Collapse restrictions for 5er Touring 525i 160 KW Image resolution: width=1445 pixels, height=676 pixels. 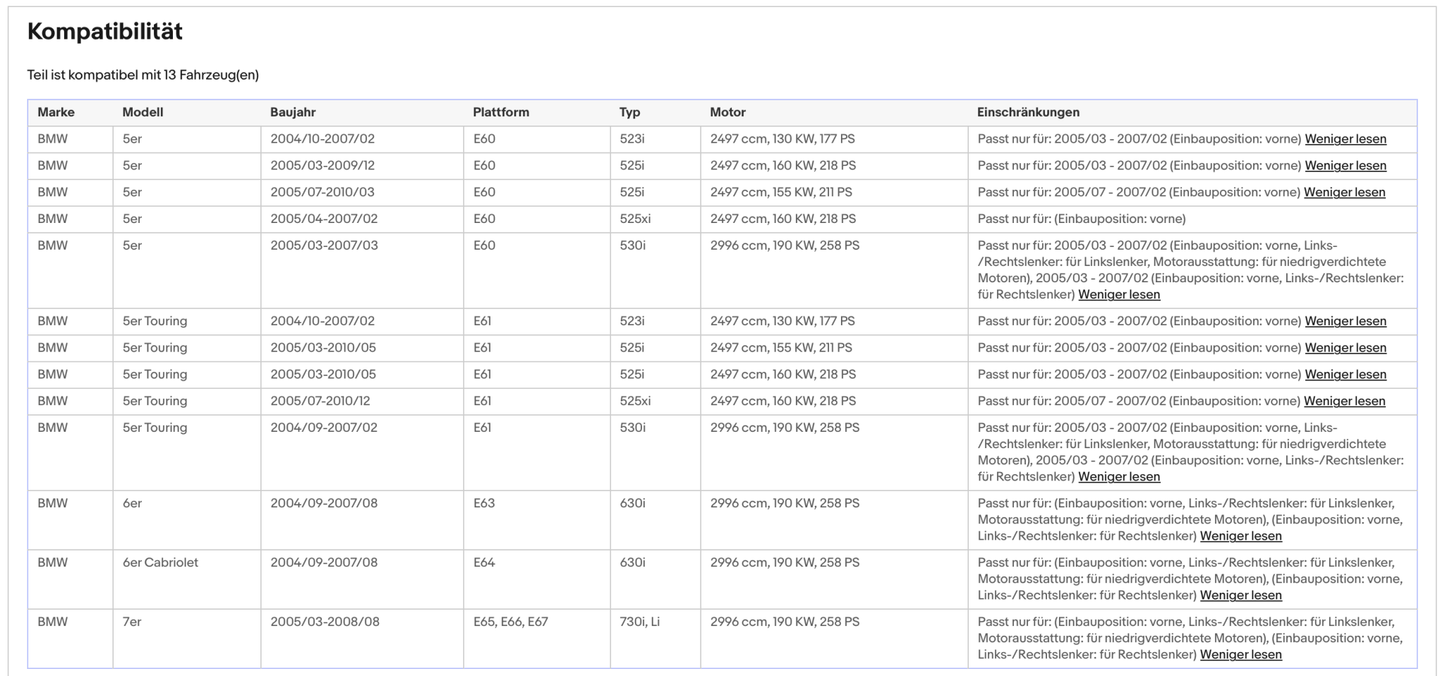1345,375
